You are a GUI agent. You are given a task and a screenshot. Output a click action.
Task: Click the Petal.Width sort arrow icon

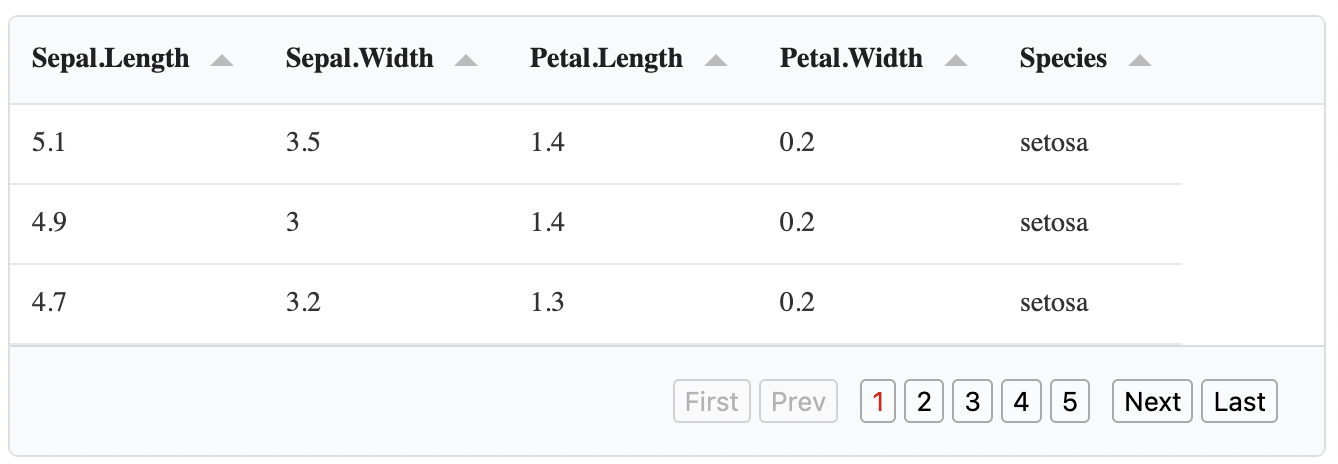(956, 62)
